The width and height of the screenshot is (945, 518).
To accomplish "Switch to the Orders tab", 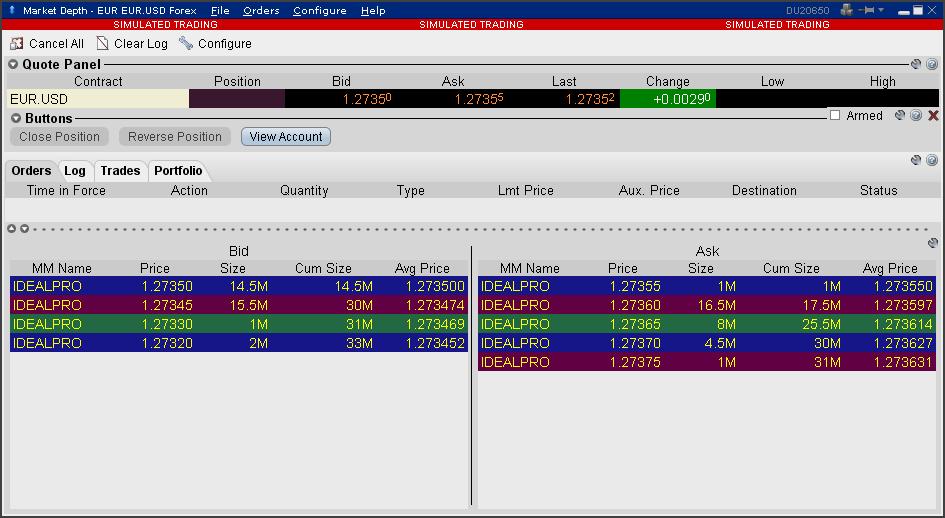I will click(x=31, y=171).
